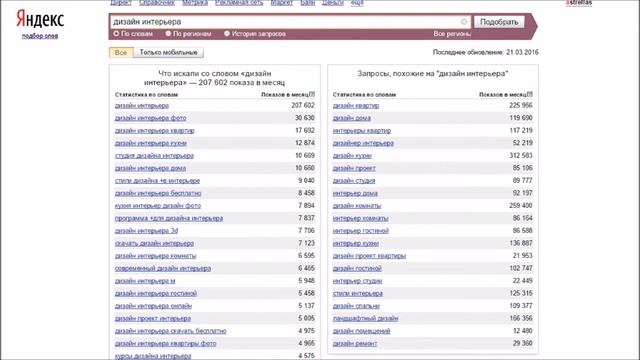The width and height of the screenshot is (640, 360).
Task: Open 'ландшафтный дизайн' similar query link
Action: pos(365,318)
